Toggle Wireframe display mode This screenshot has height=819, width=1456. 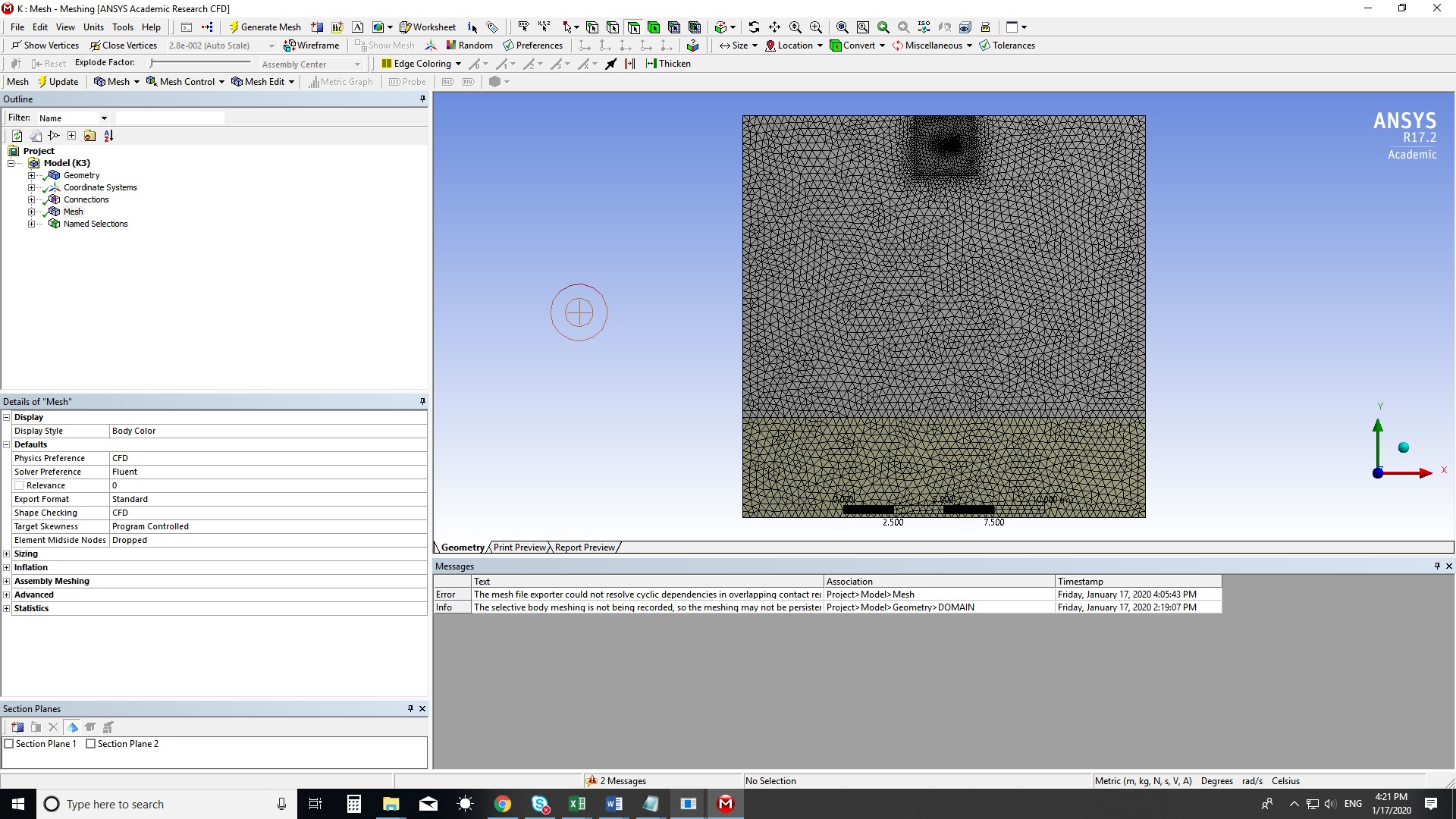[x=311, y=45]
